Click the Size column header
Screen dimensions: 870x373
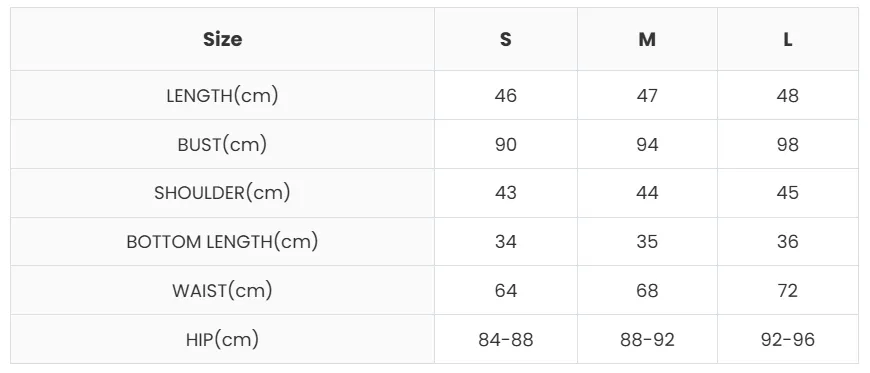coord(222,39)
